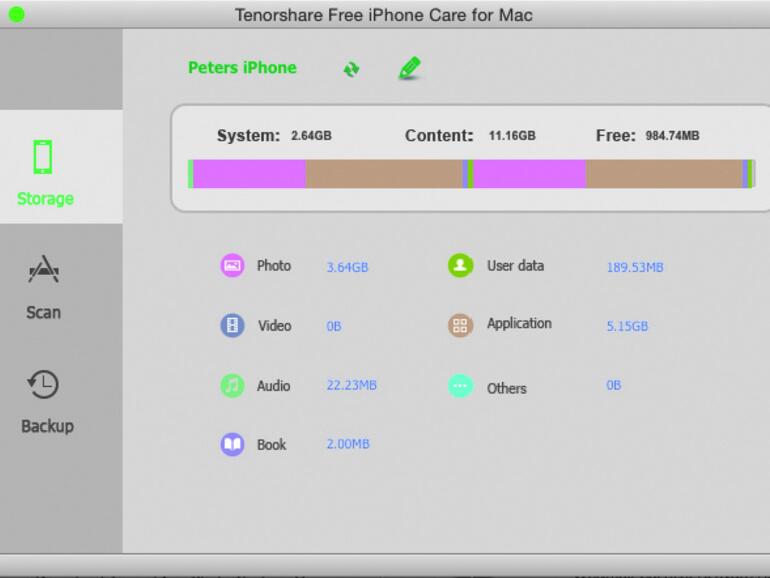Click the green Audio music-note icon
The image size is (770, 578).
click(x=232, y=385)
